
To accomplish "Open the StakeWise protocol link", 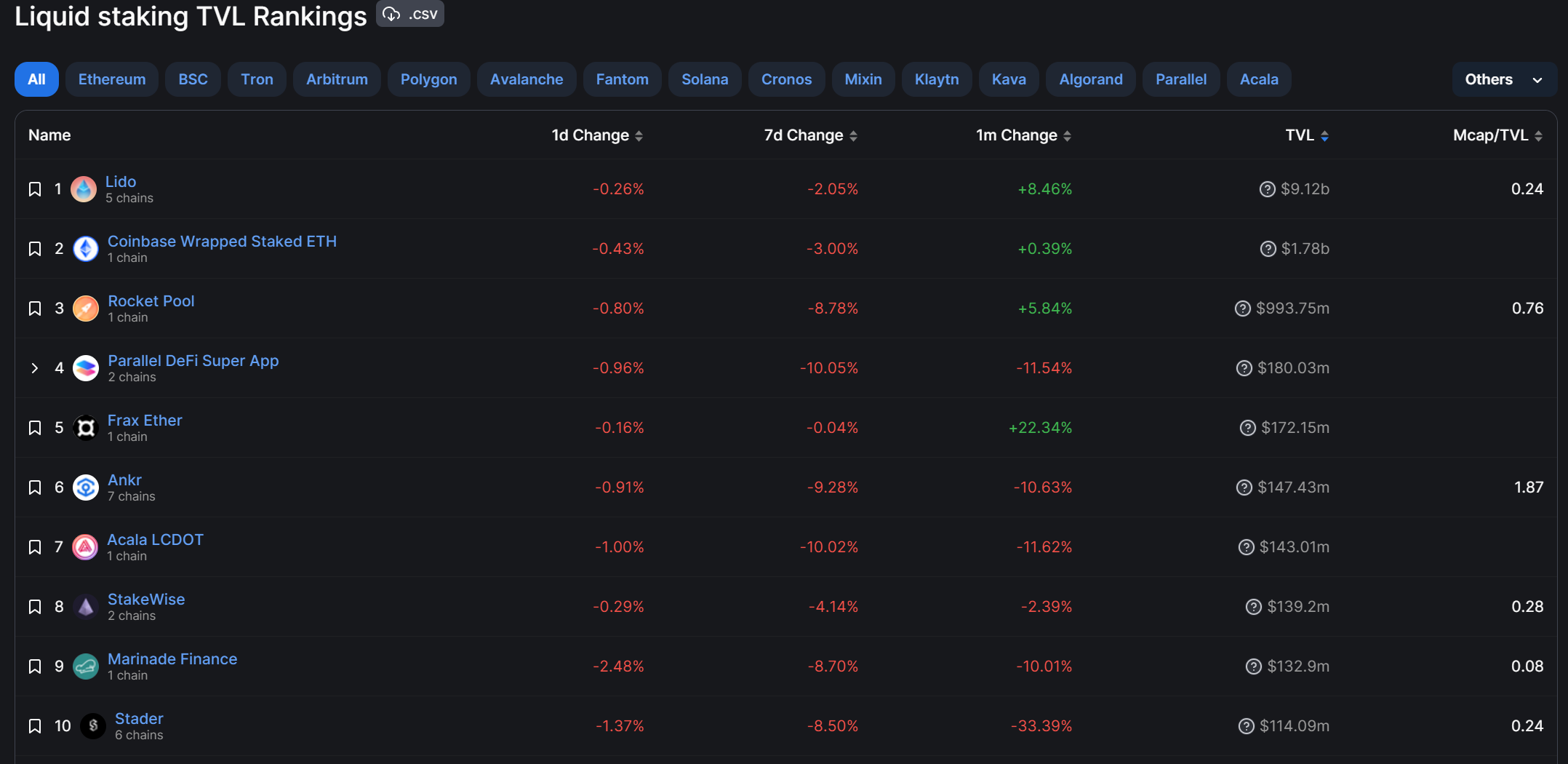I will point(146,600).
